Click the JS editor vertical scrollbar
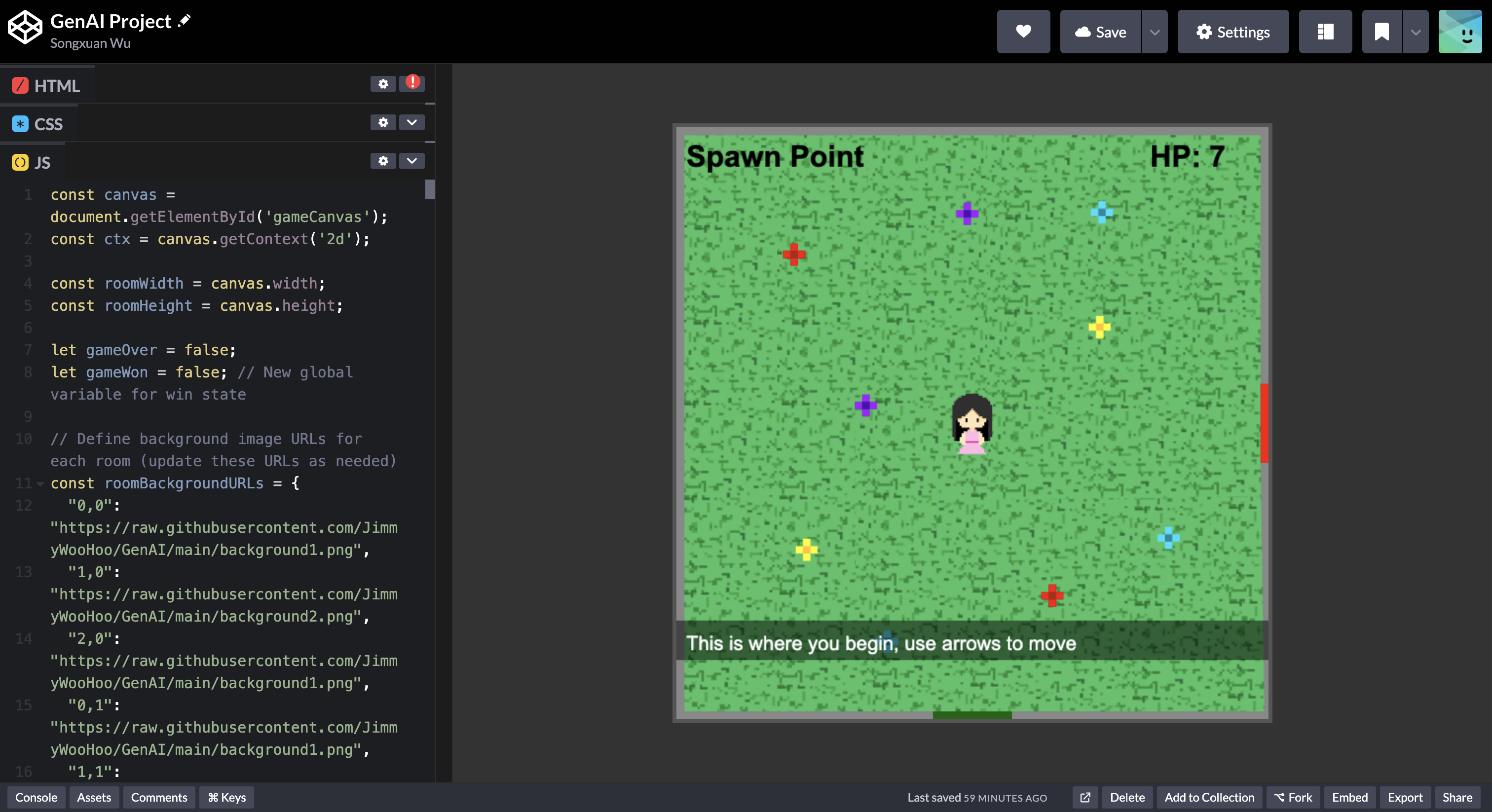This screenshot has height=812, width=1492. point(430,190)
